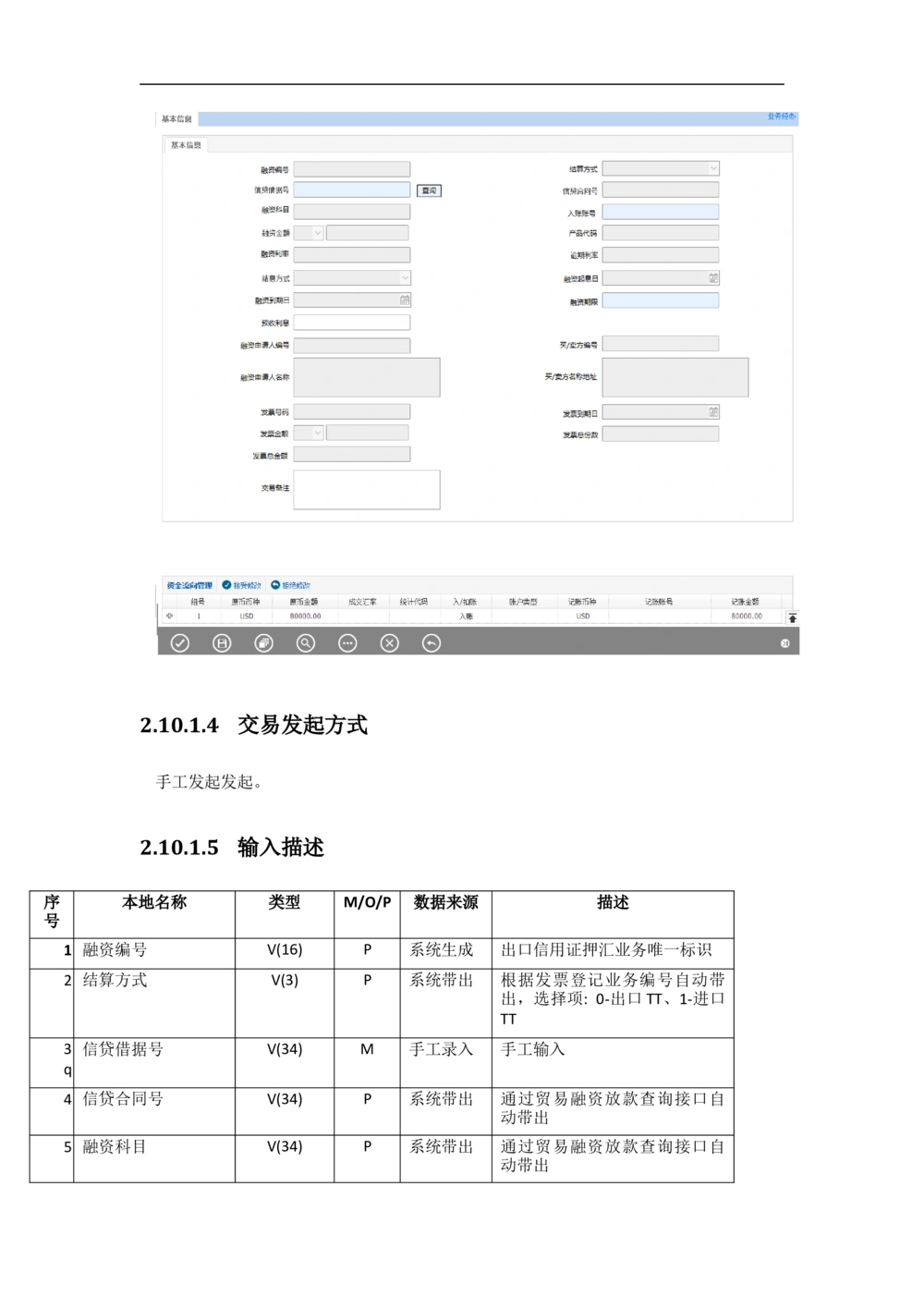The height and width of the screenshot is (1308, 924).
Task: Open the 融资金额 currency dropdown
Action: point(317,234)
